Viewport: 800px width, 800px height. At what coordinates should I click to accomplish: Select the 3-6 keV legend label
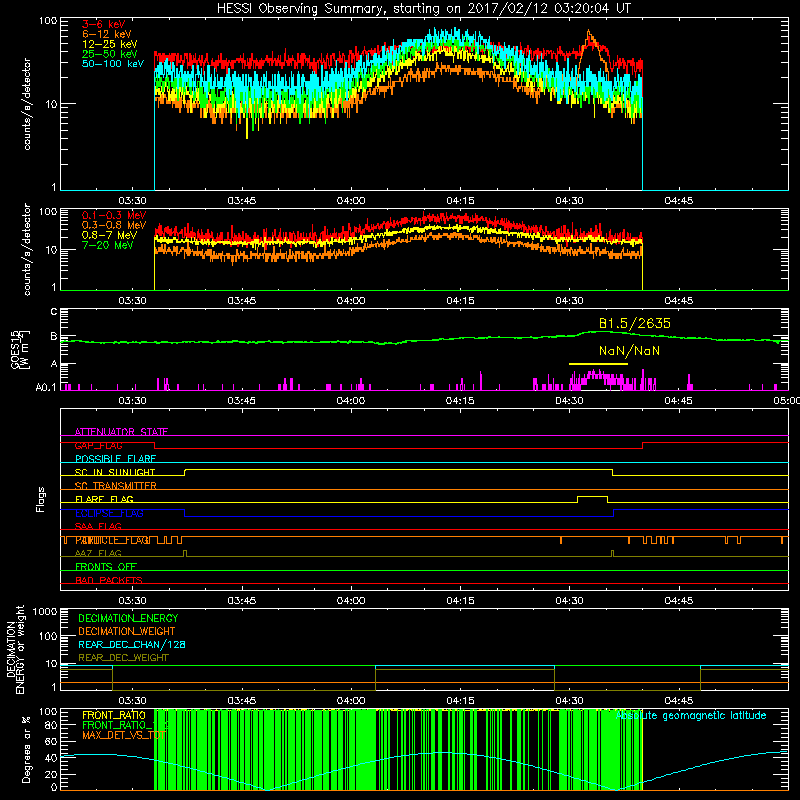point(103,24)
